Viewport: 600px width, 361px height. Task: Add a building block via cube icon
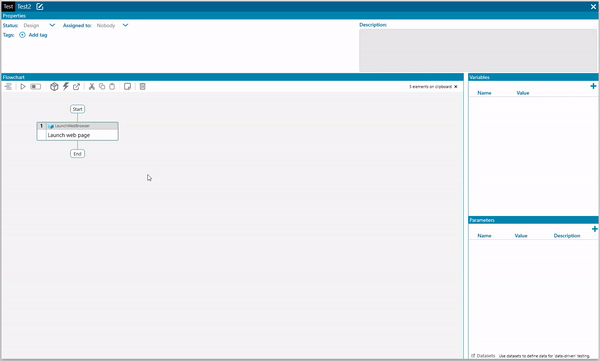point(54,87)
